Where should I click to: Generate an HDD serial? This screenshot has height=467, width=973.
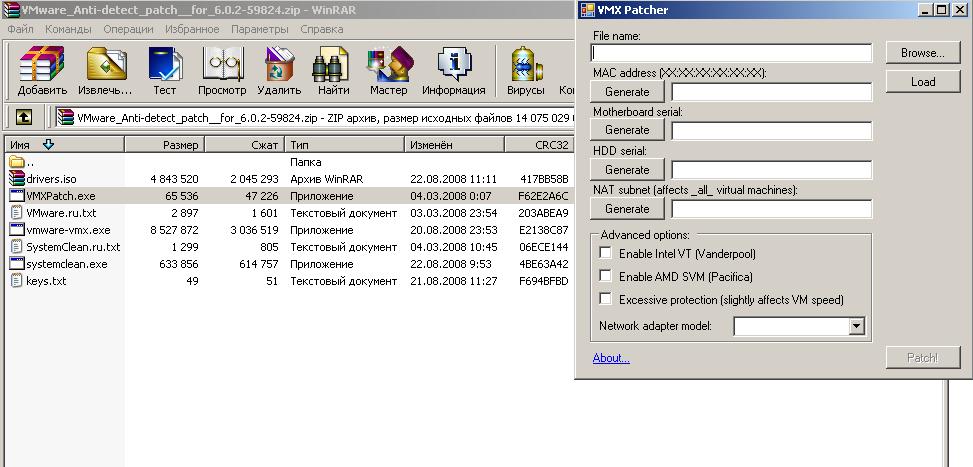(627, 170)
